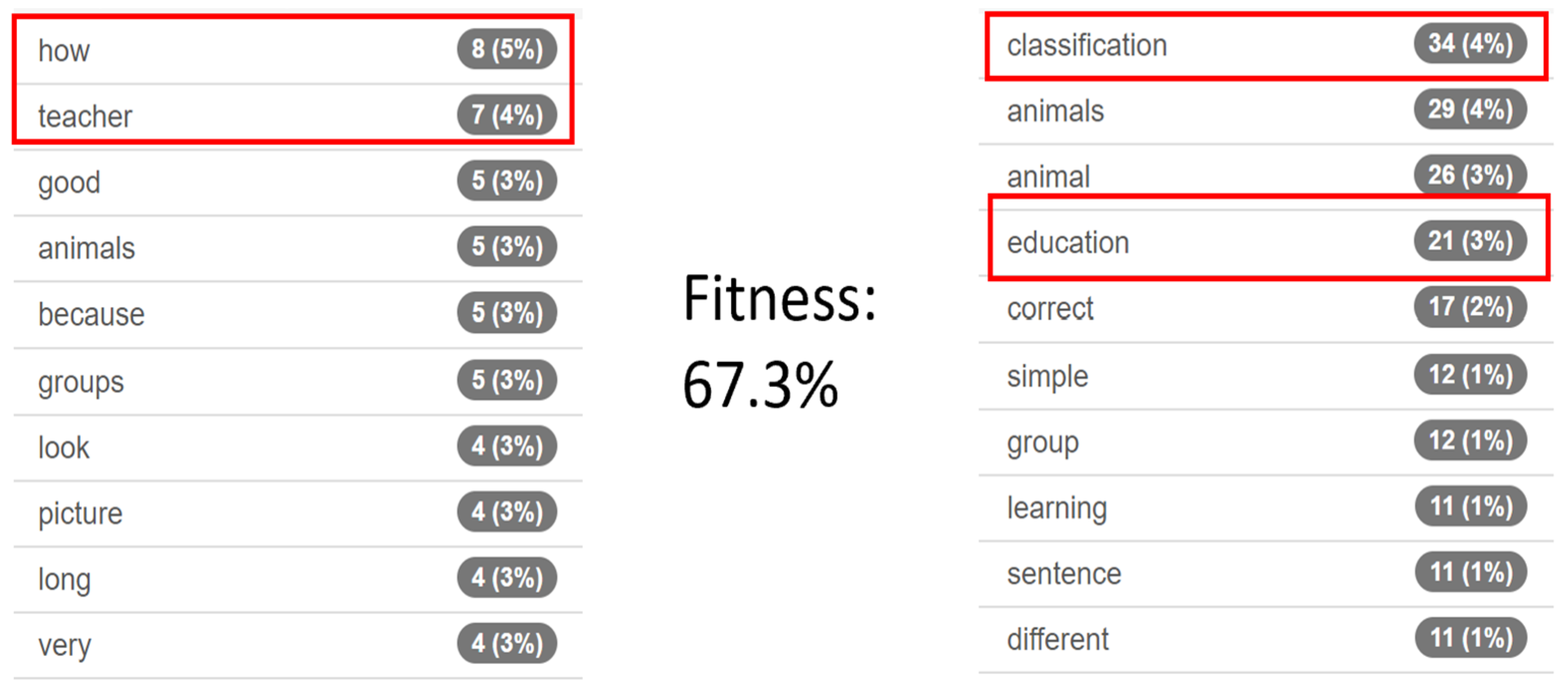Click the 'very' word entry

[65, 645]
